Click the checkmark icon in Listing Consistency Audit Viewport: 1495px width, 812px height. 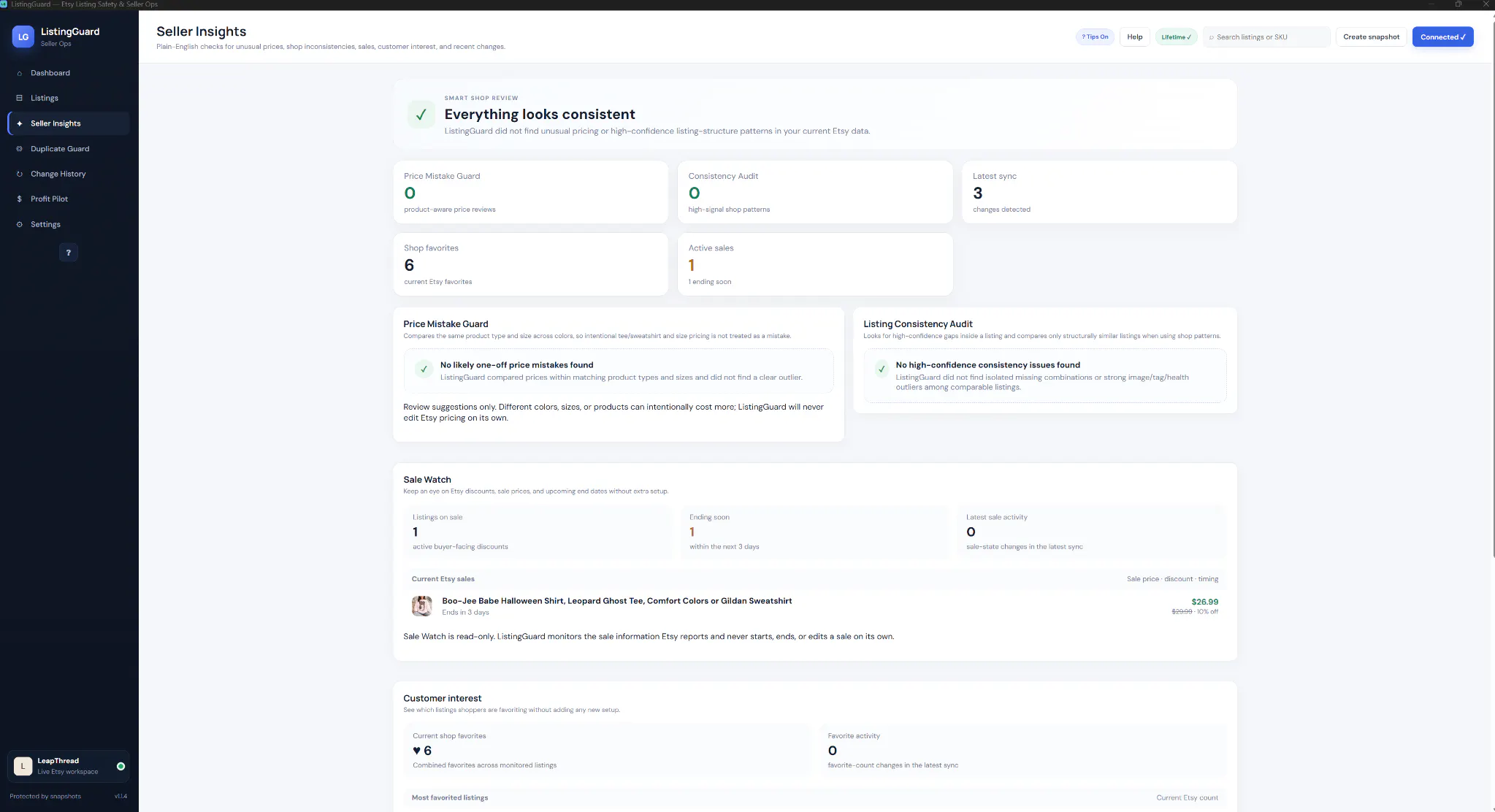click(882, 369)
